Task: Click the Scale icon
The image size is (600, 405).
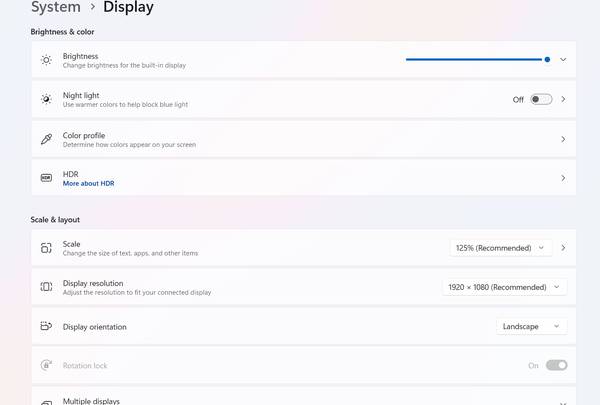Action: coord(46,248)
